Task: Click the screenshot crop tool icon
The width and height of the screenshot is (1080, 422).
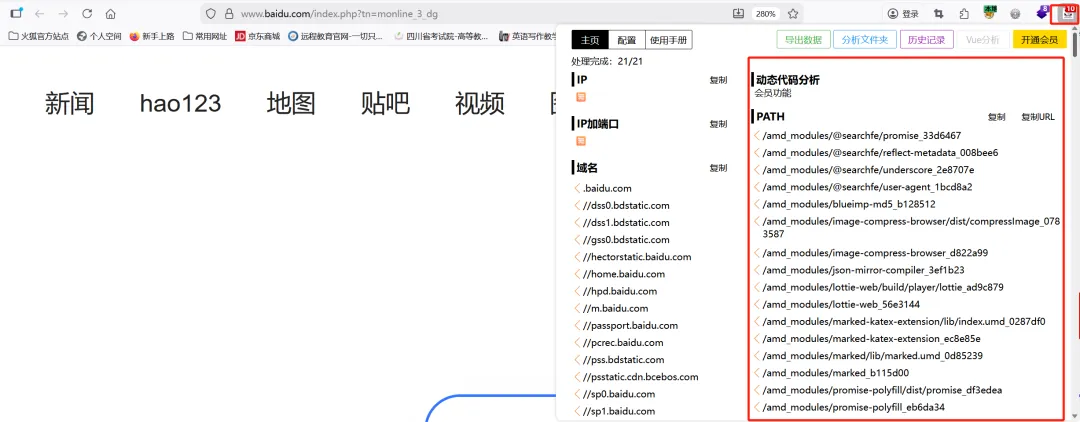Action: point(939,14)
